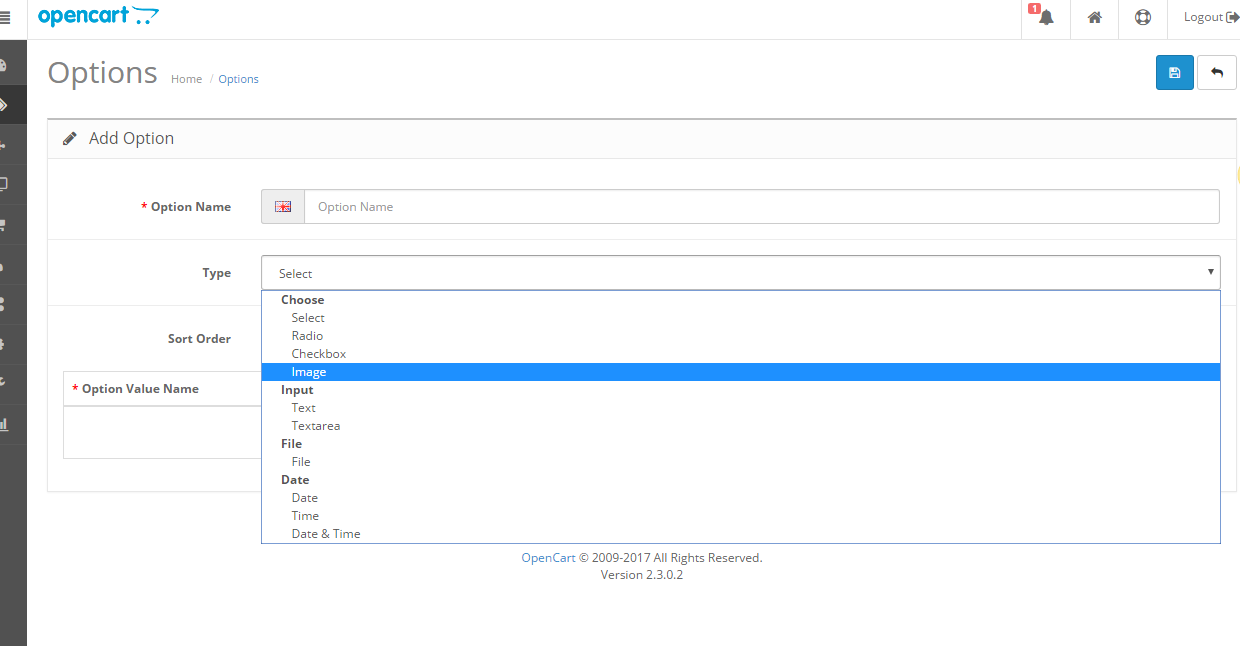Click the Version 2.3.0.2 footer text
The height and width of the screenshot is (646, 1240).
pos(642,575)
